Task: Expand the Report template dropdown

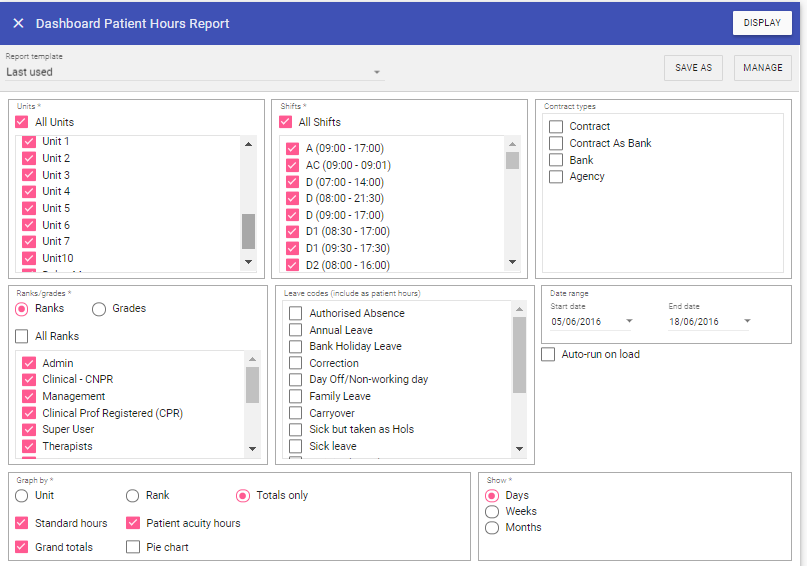Action: tap(377, 72)
